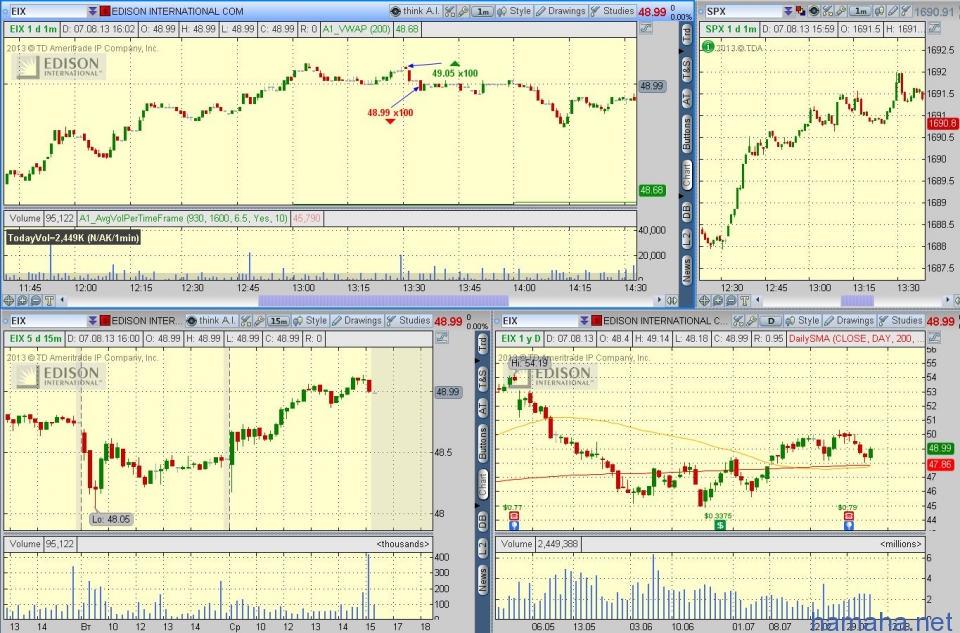Click the wrench icon in the EIX daily chart toolbar
Image resolution: width=960 pixels, height=633 pixels.
pos(752,321)
